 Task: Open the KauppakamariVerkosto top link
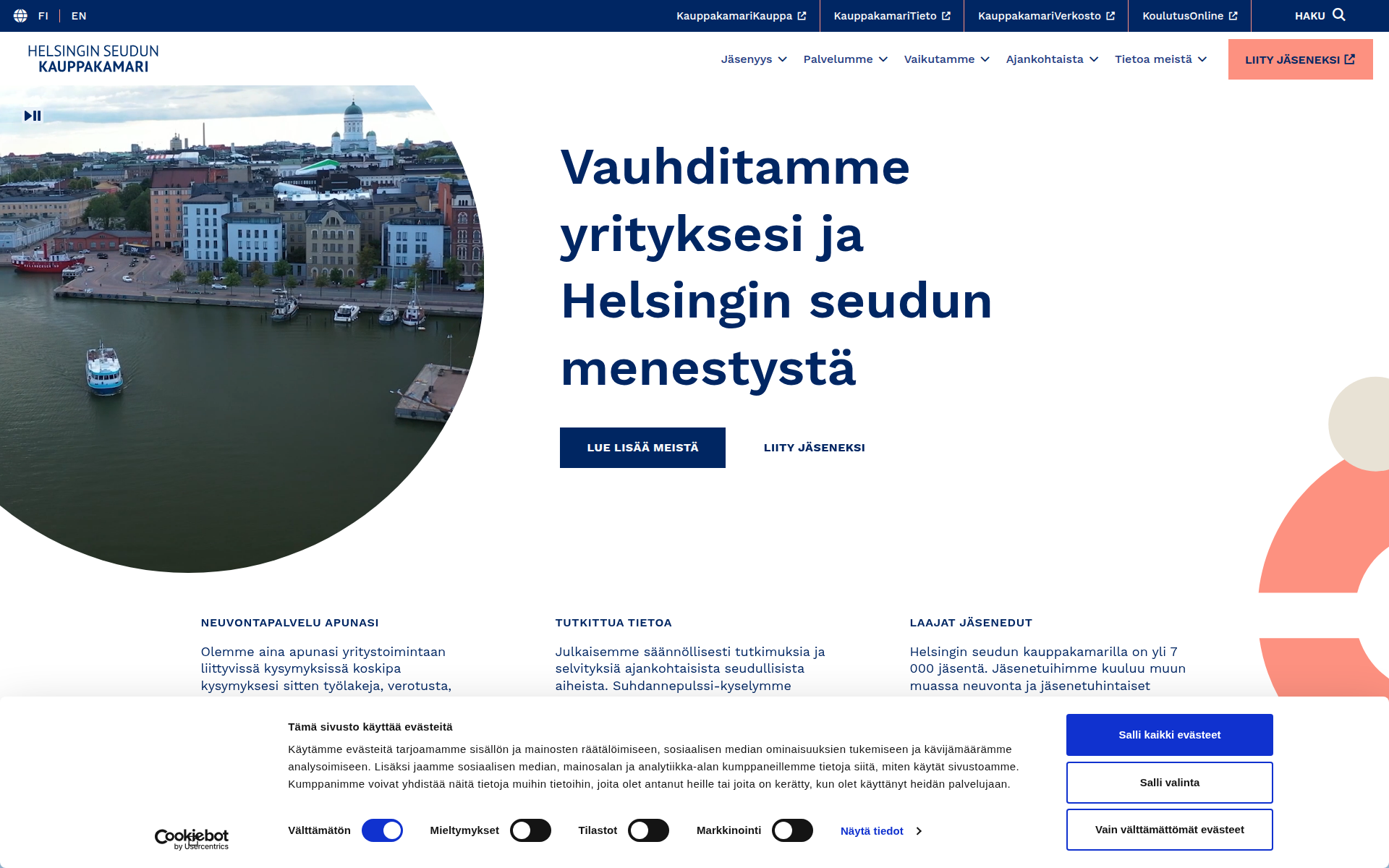coord(1046,16)
